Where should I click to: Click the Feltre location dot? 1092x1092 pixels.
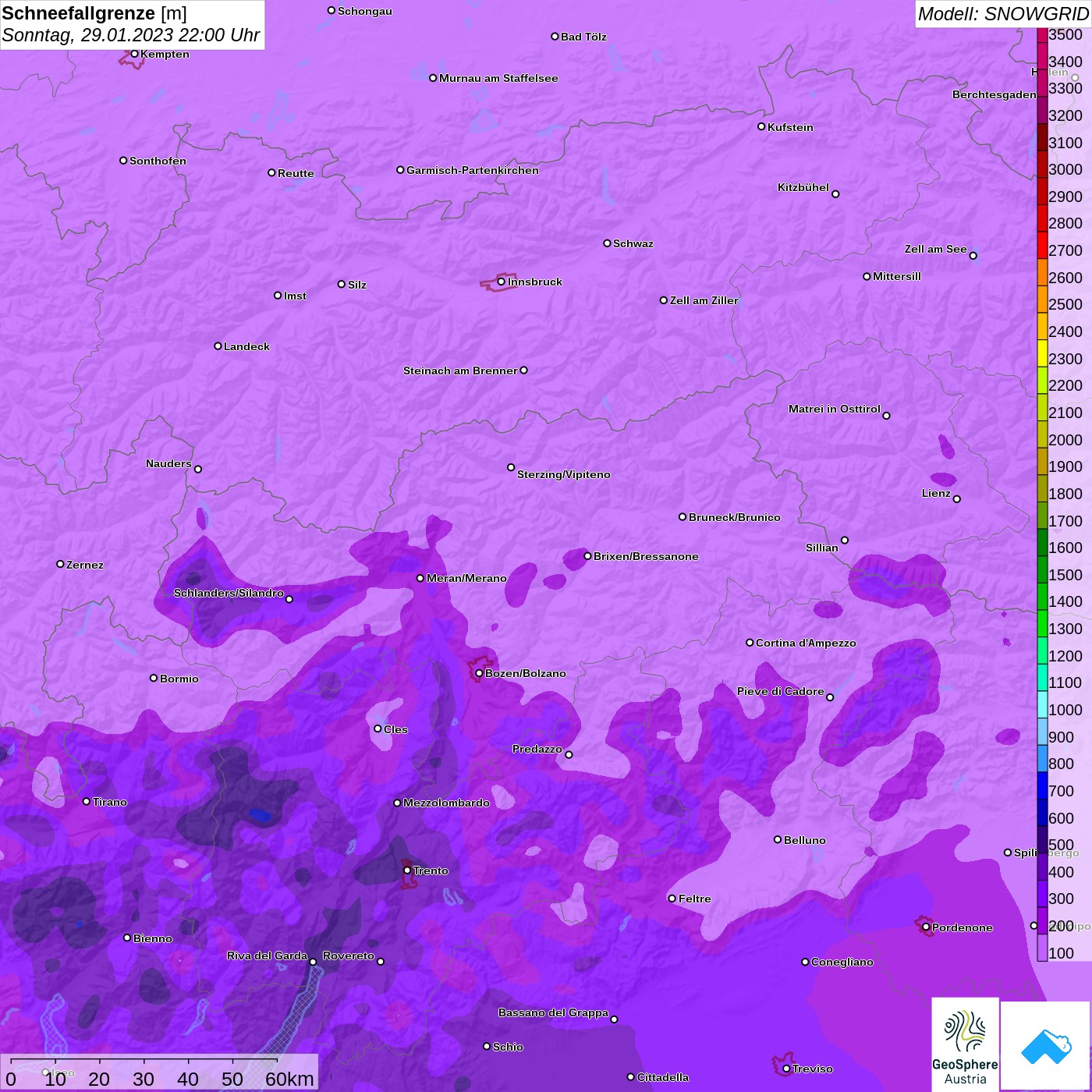coord(672,899)
